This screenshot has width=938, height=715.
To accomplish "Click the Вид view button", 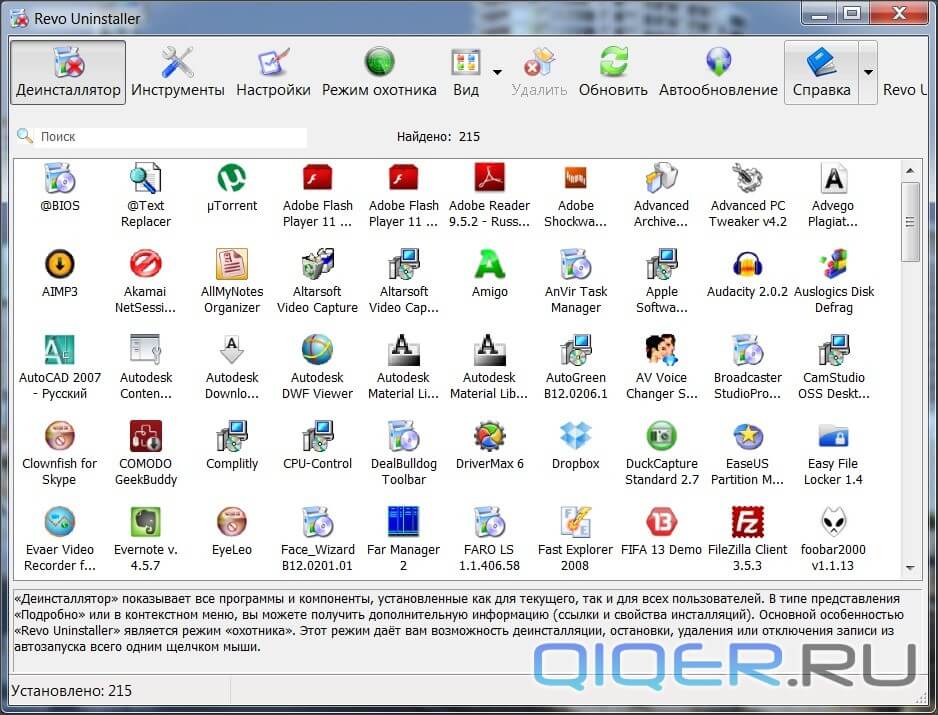I will [466, 72].
